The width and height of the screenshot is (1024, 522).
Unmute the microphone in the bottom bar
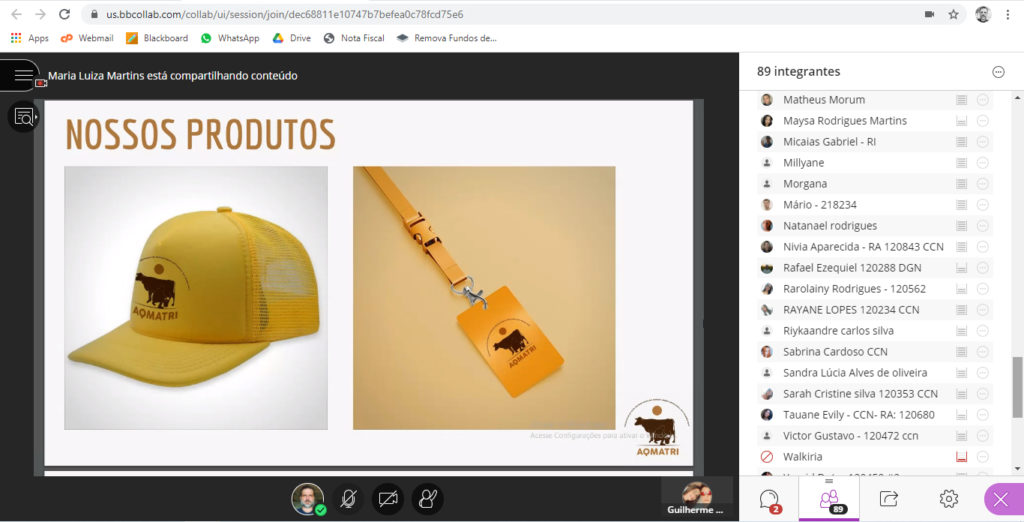coord(348,498)
